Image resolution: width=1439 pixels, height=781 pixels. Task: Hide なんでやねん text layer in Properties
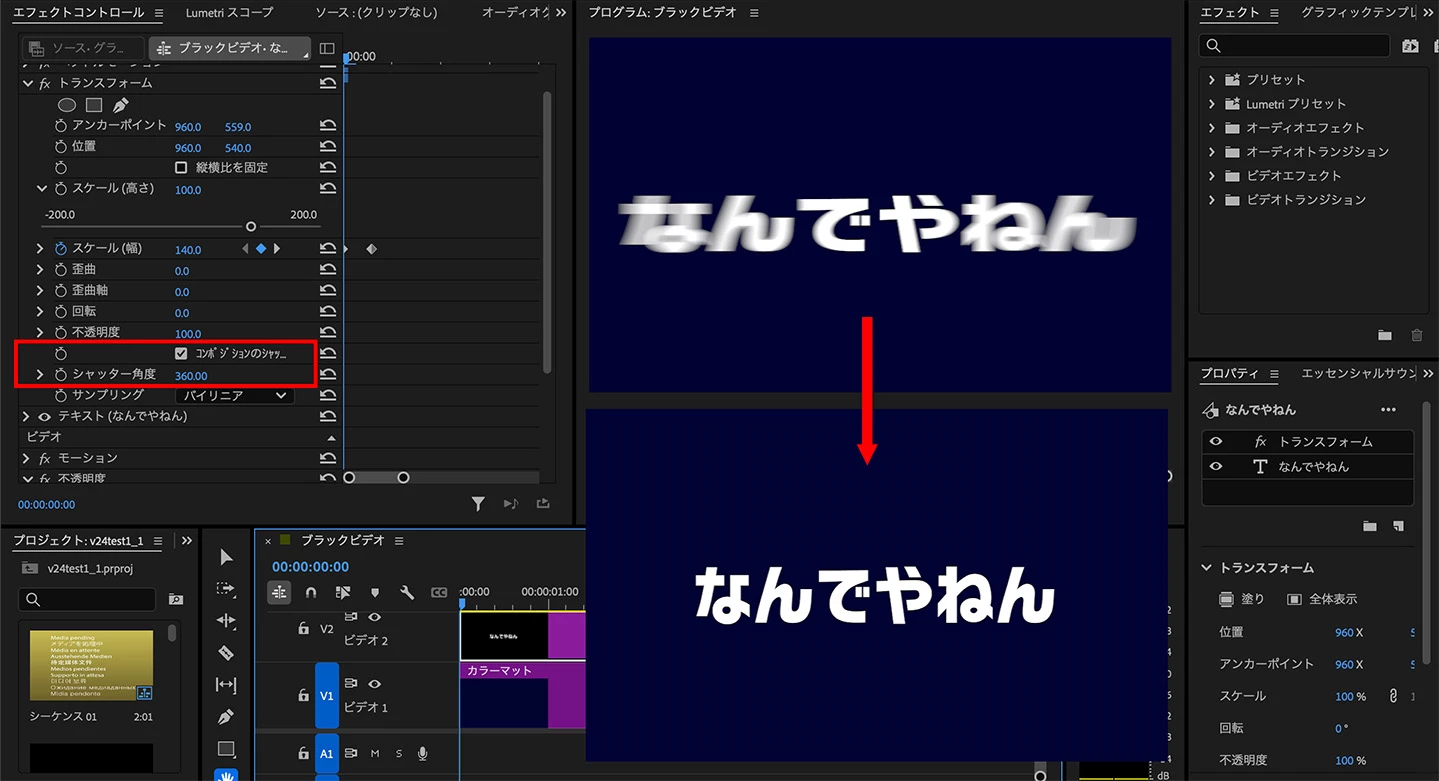point(1216,466)
